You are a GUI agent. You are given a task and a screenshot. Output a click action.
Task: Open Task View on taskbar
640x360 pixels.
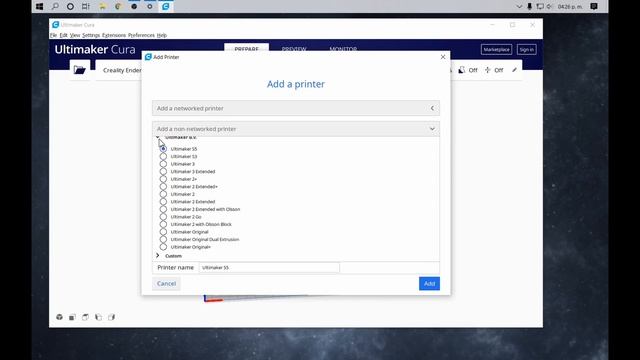click(x=86, y=6)
